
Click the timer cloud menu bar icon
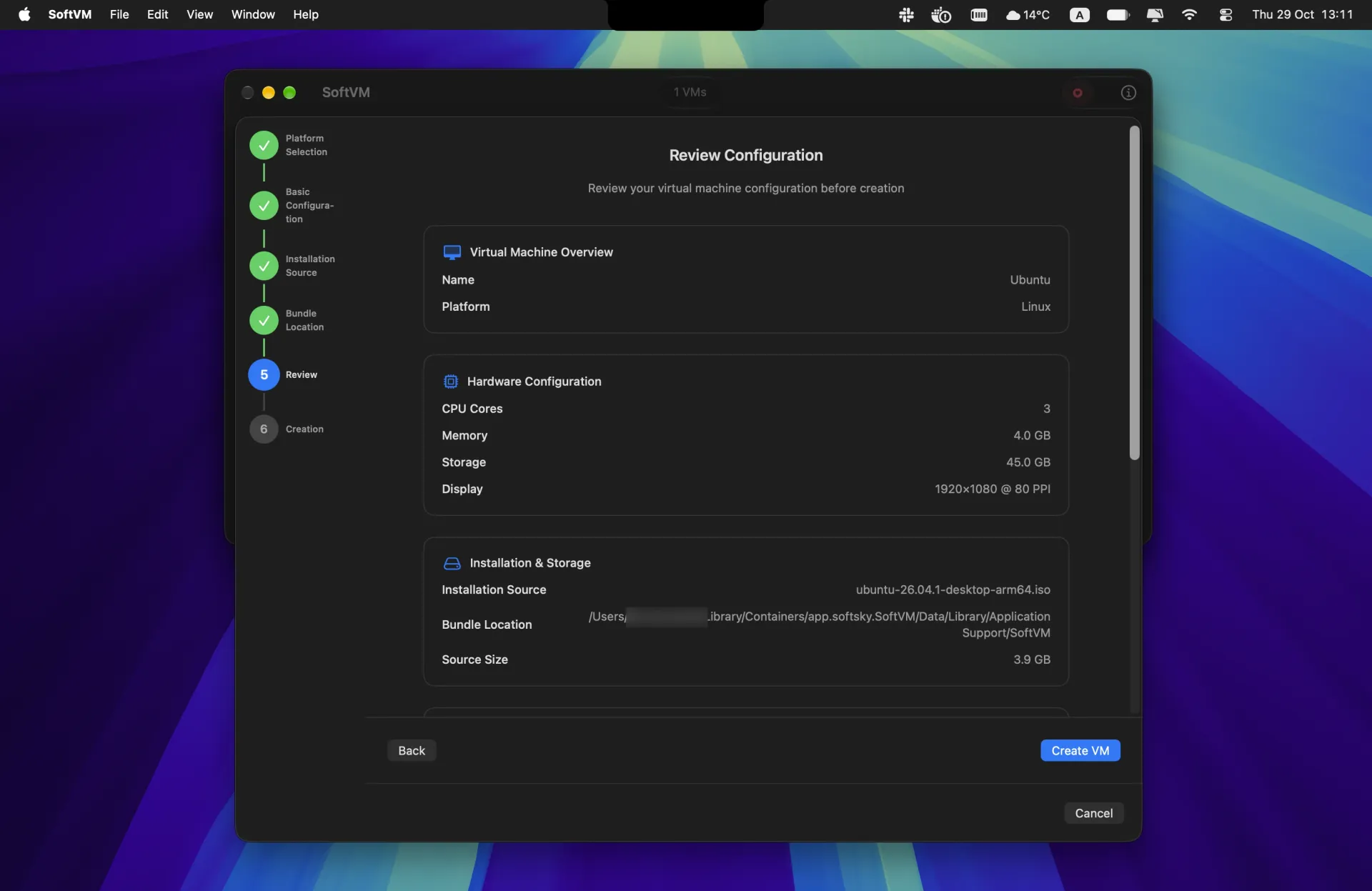(x=941, y=14)
